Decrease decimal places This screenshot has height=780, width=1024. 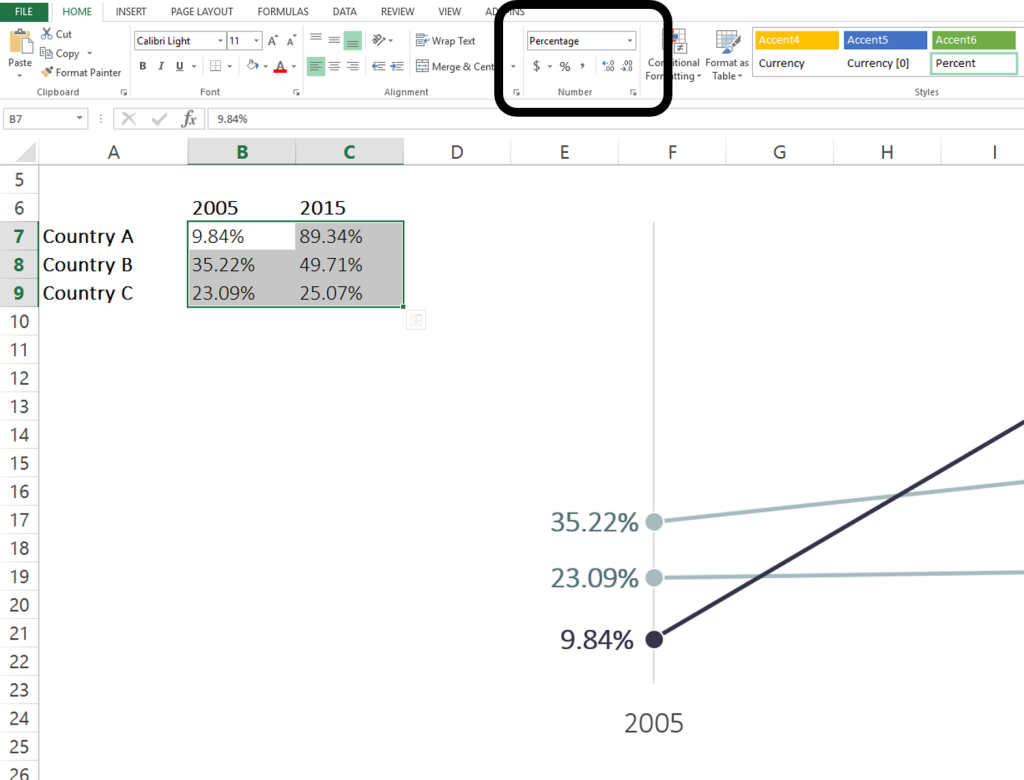[627, 66]
